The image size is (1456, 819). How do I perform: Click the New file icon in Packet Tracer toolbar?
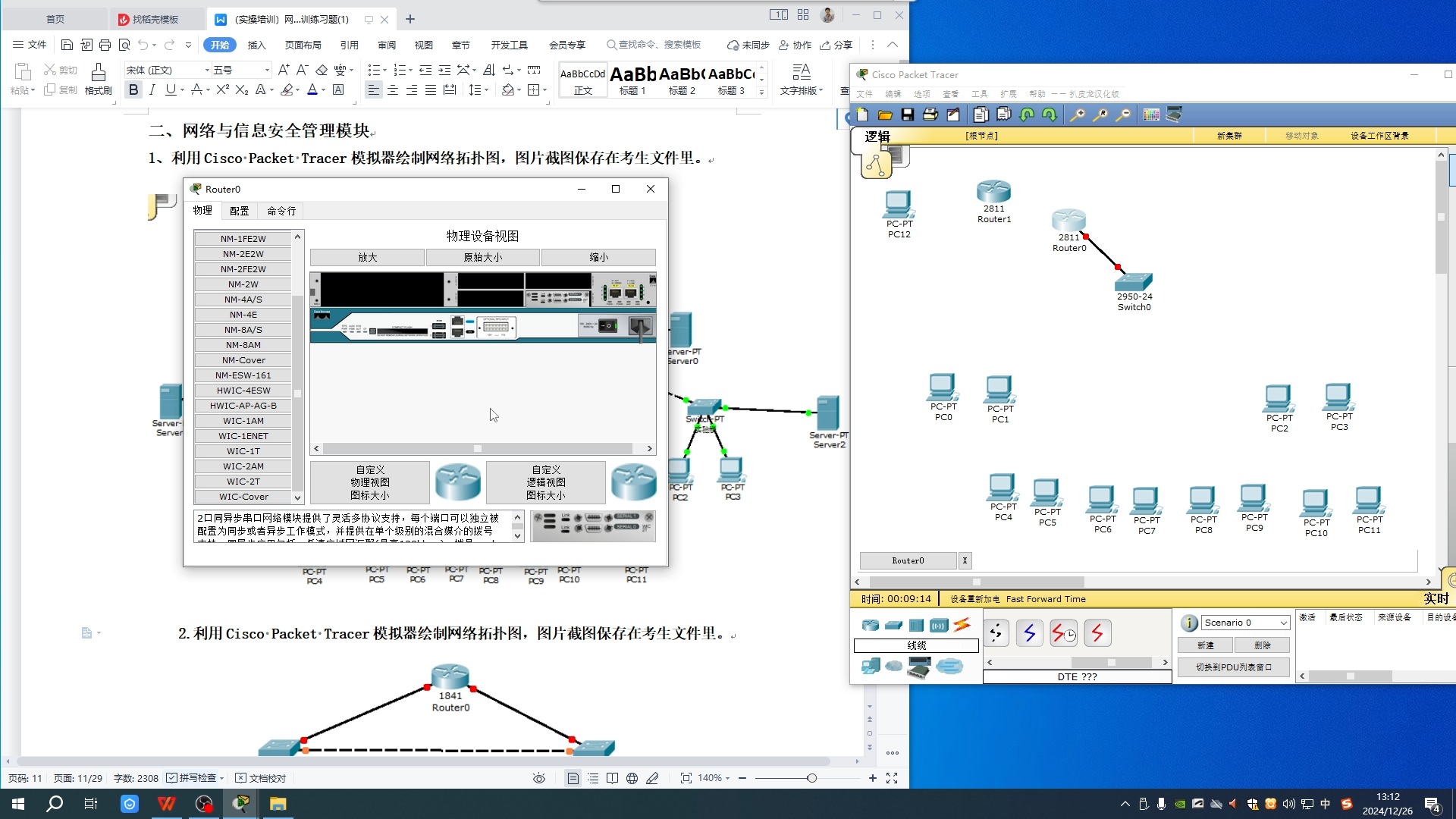click(862, 115)
